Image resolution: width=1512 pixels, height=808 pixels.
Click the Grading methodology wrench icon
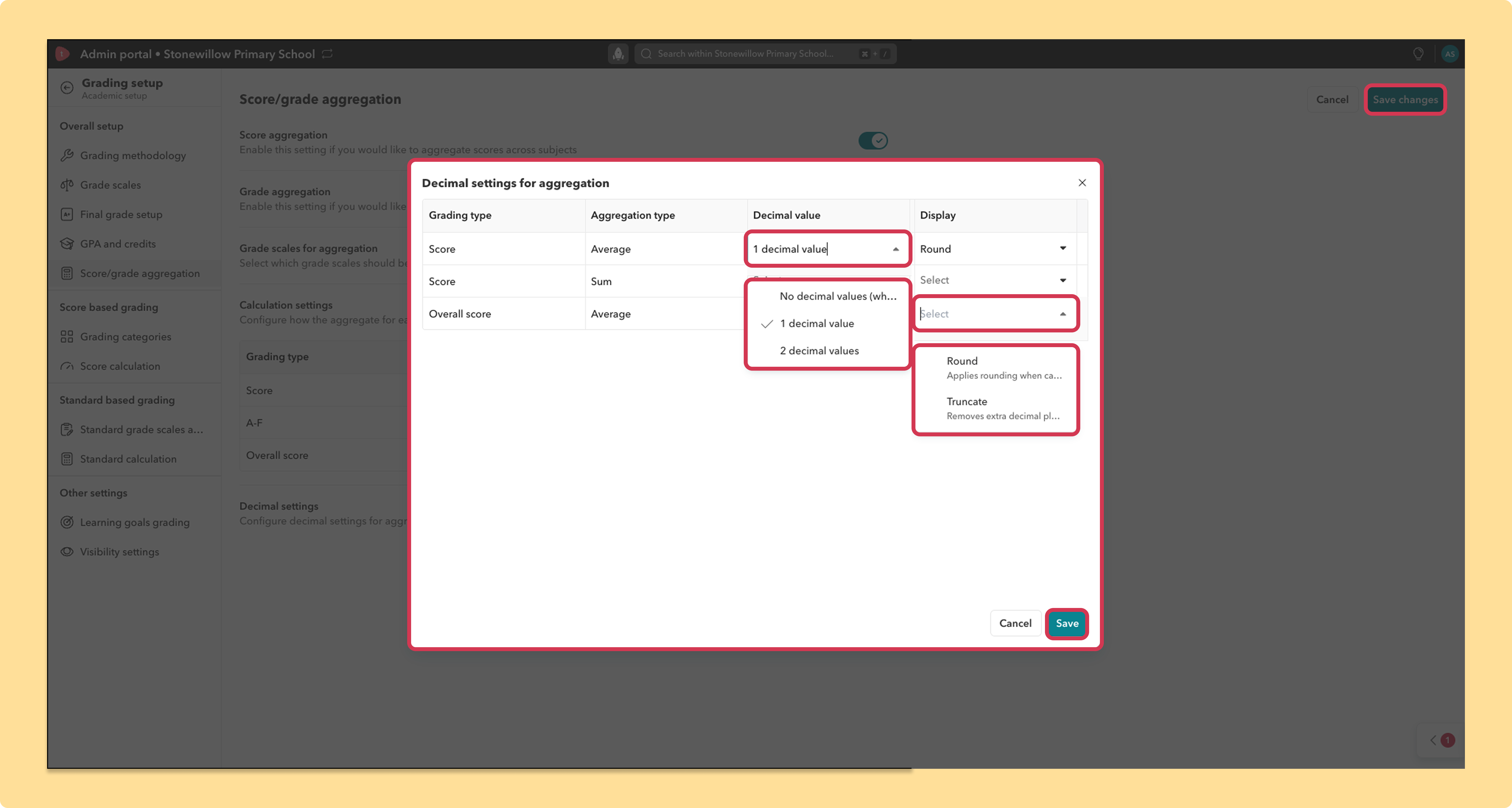(67, 155)
